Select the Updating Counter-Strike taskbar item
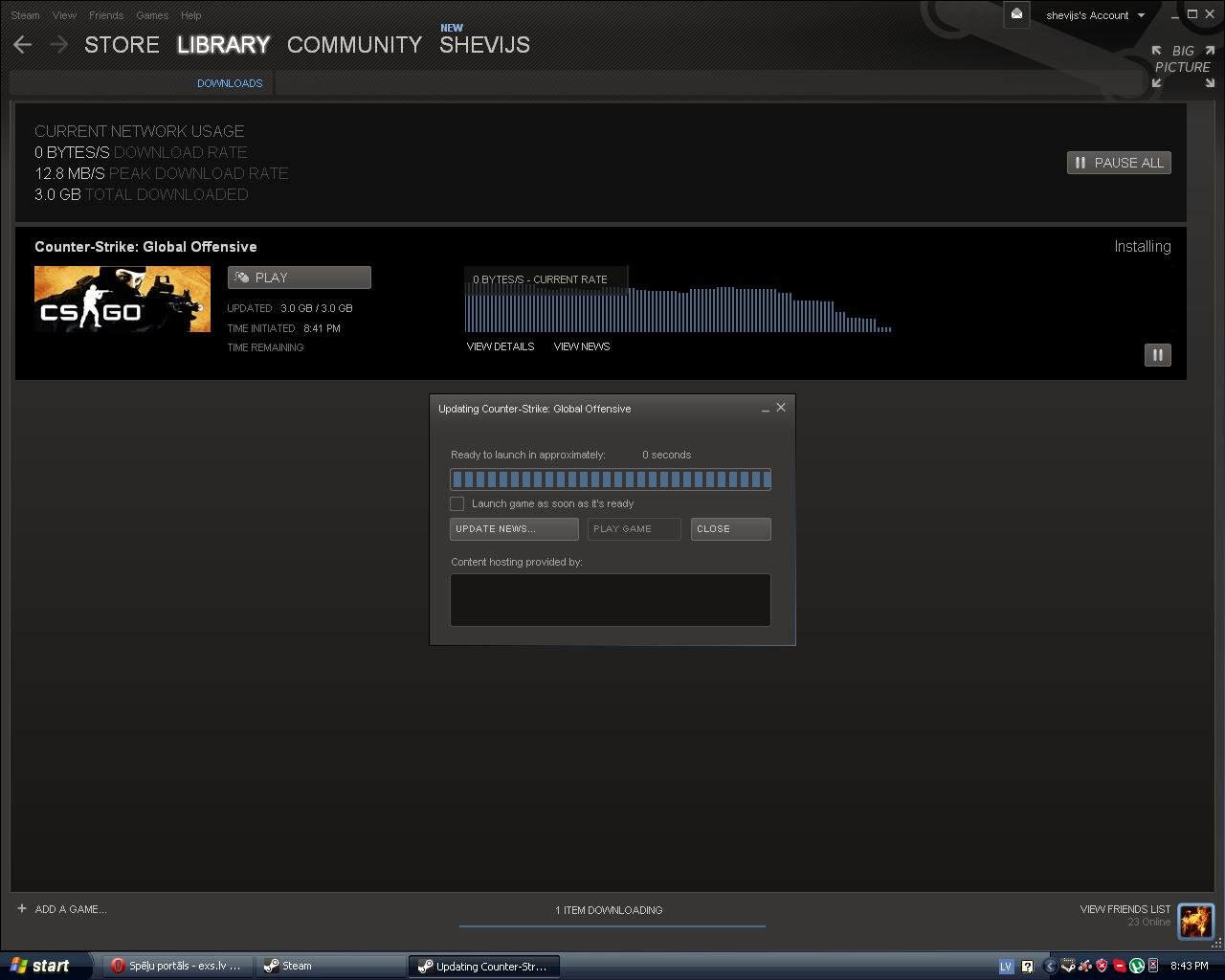This screenshot has height=980, width=1225. pos(484,966)
